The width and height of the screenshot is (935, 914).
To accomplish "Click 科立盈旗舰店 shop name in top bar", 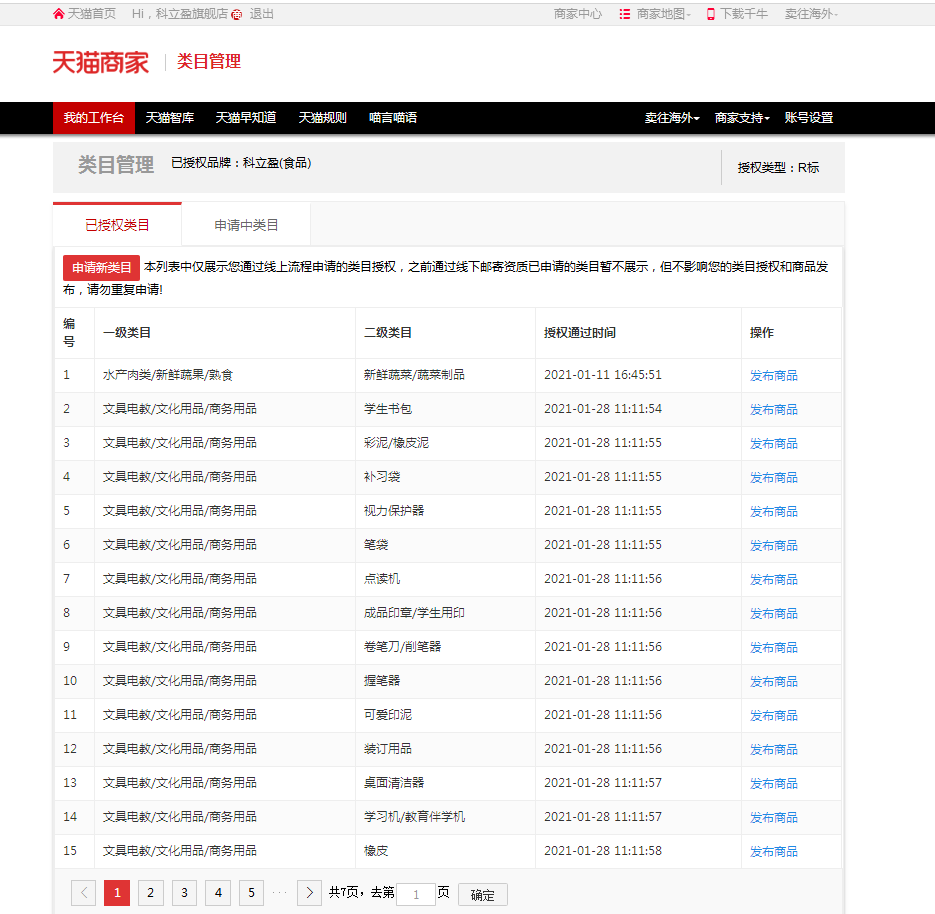I will (x=191, y=14).
